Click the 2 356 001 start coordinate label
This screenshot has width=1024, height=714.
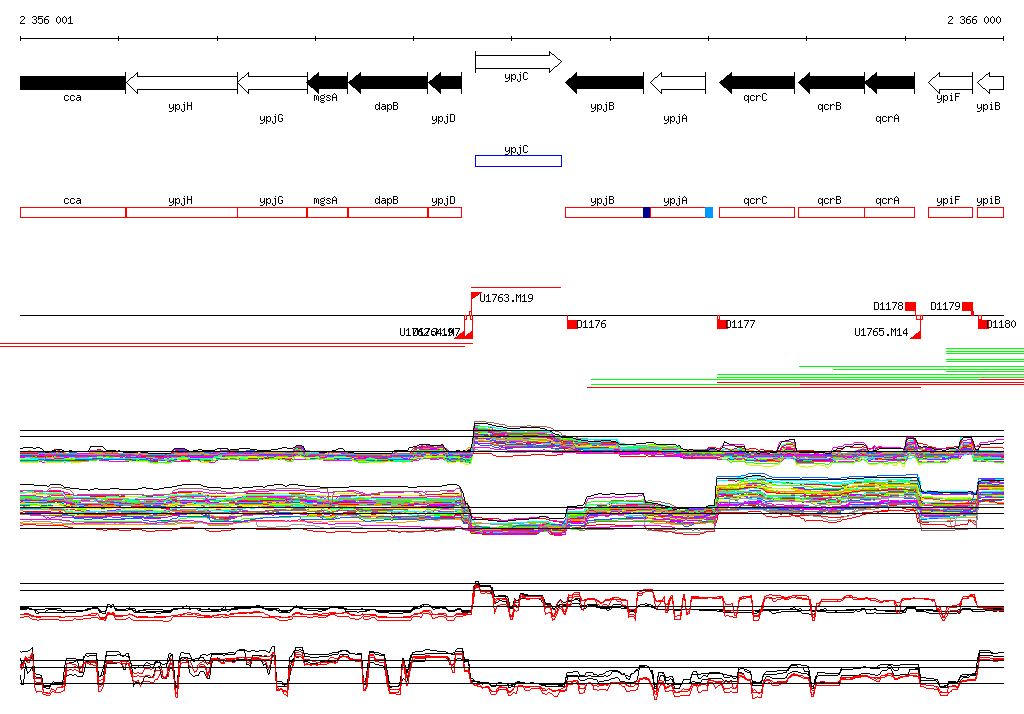(x=46, y=20)
